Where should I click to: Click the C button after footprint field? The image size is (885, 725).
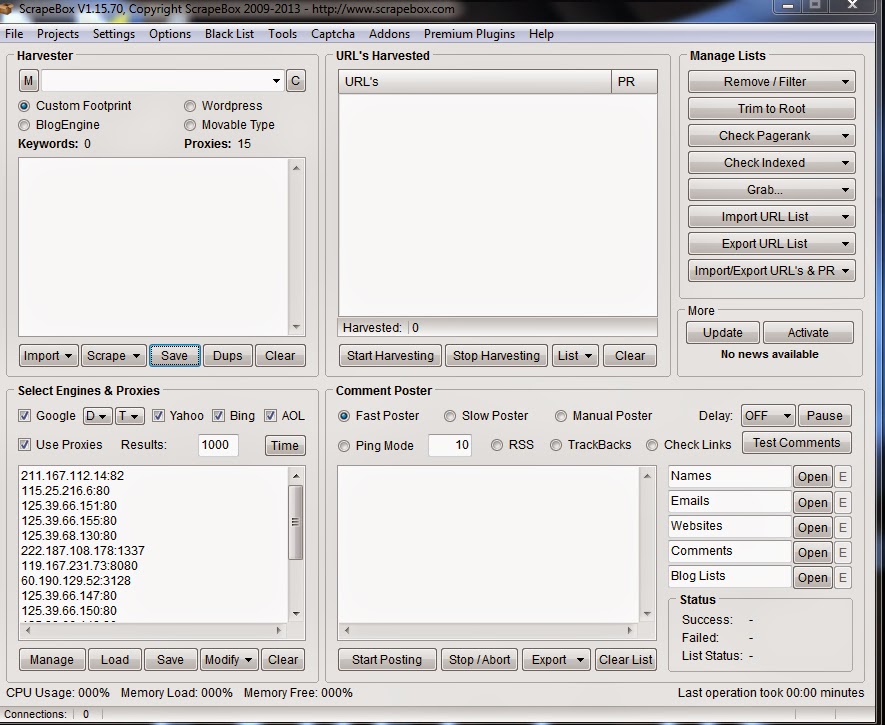[295, 80]
